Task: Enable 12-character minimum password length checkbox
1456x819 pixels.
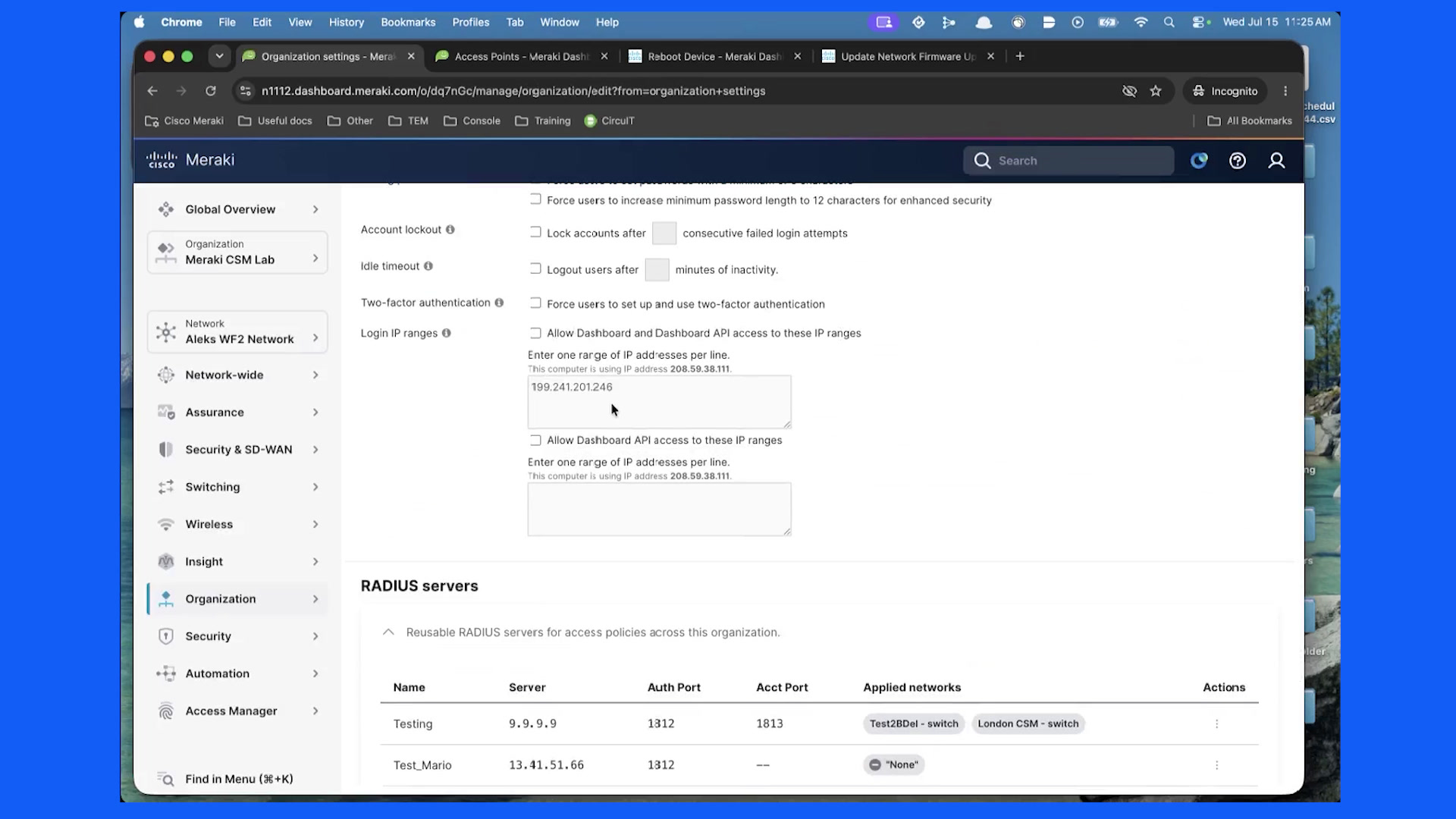Action: point(535,199)
